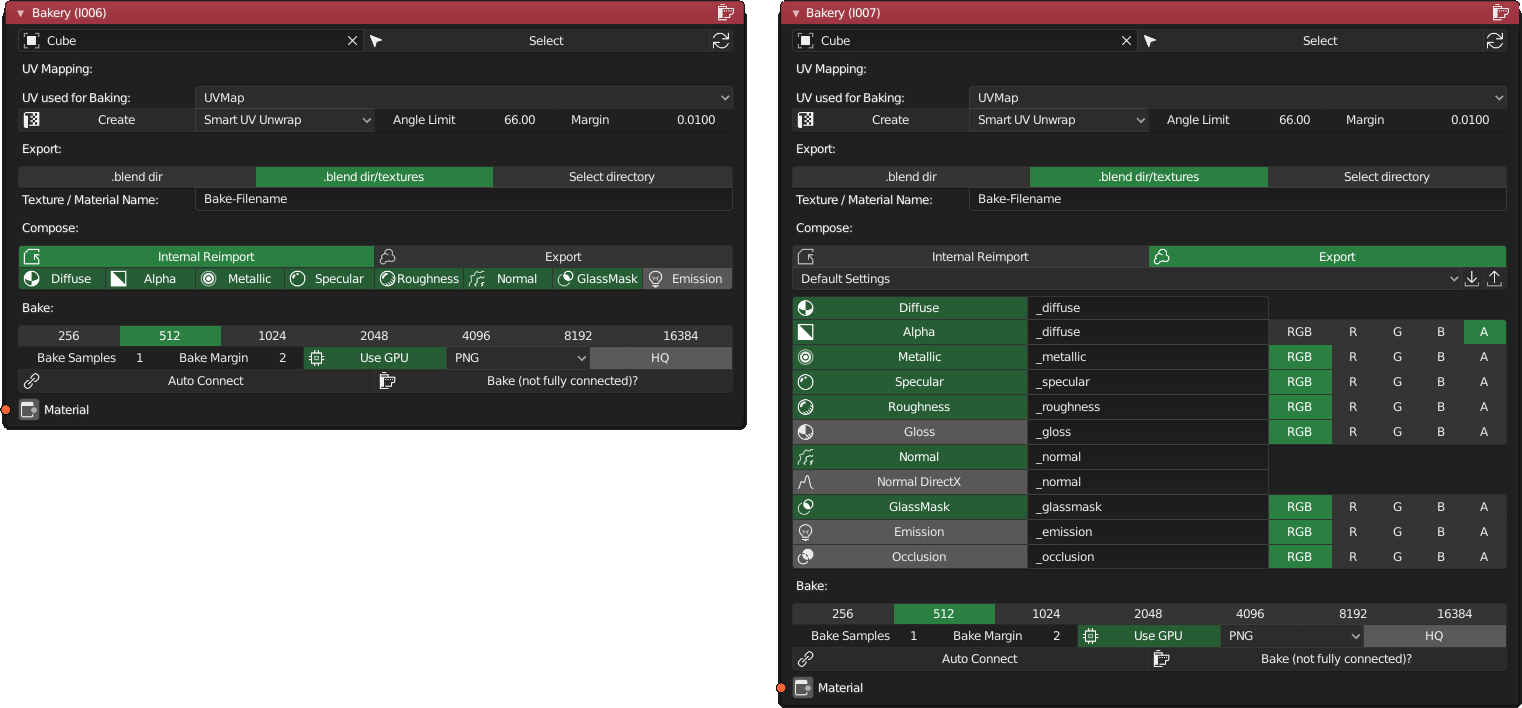Click the Bake-Filename field in Bakery (I006)
1522x708 pixels.
[x=464, y=199]
